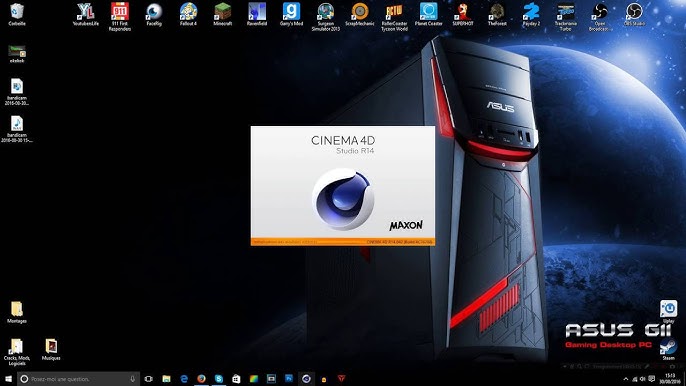Select the video thumbnail file below Corbeille
Viewport: 686px width, 386px height.
[17, 54]
